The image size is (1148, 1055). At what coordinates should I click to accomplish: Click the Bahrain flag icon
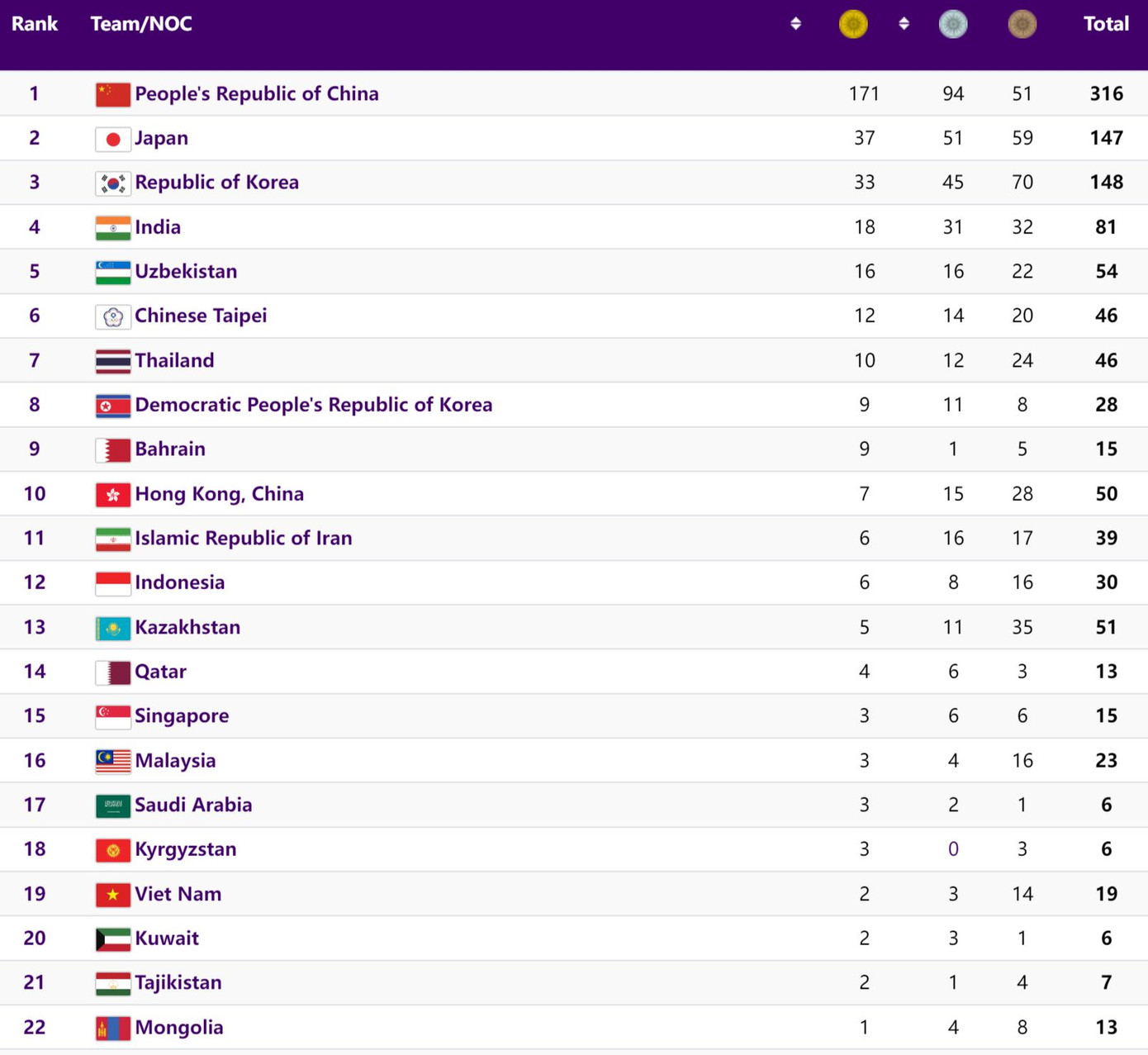[112, 450]
